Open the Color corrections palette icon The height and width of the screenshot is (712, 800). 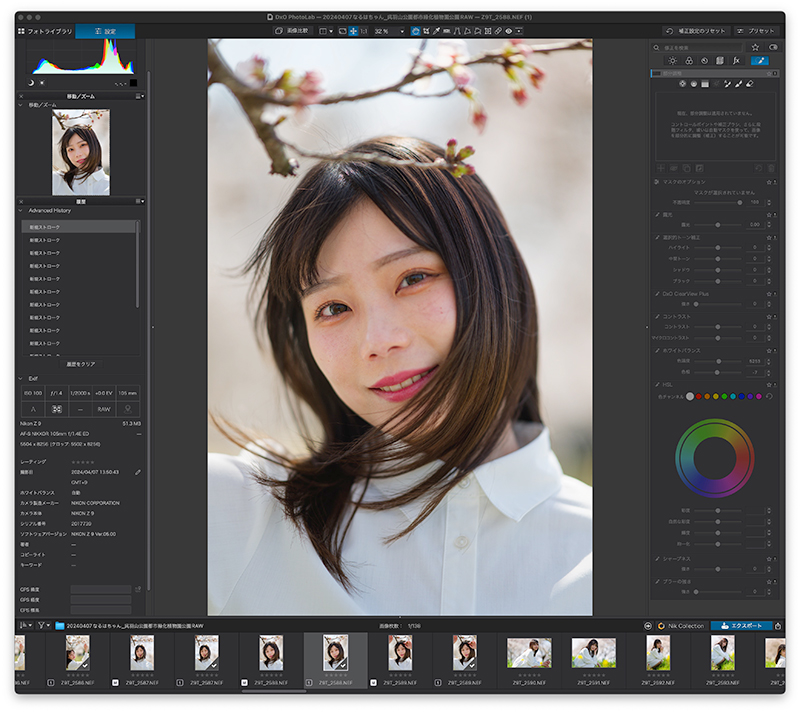click(689, 61)
